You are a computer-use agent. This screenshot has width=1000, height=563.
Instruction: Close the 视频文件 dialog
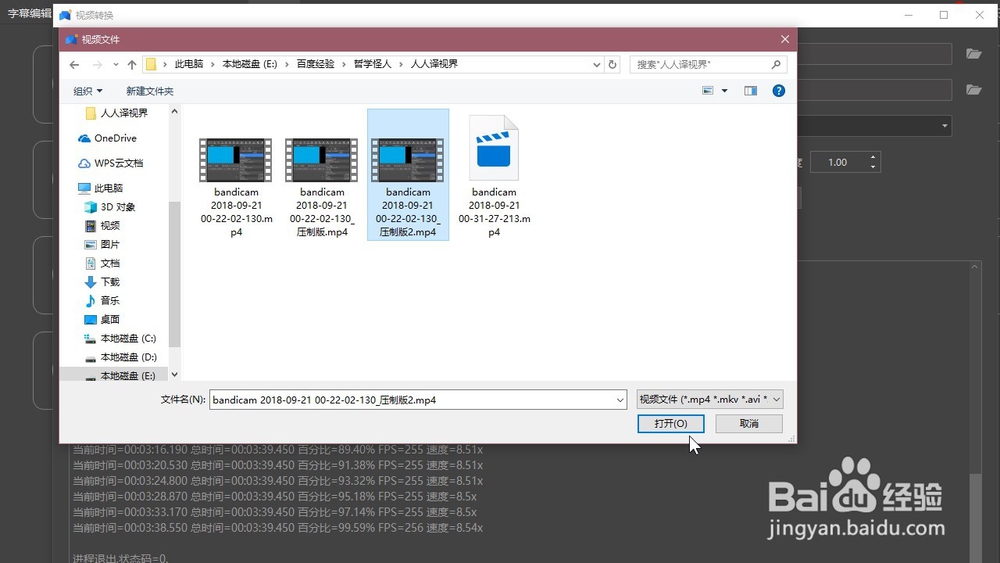point(784,39)
